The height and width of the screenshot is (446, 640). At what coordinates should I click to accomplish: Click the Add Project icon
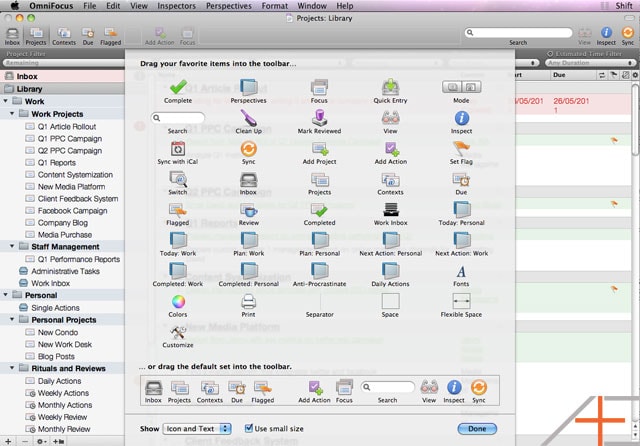320,149
